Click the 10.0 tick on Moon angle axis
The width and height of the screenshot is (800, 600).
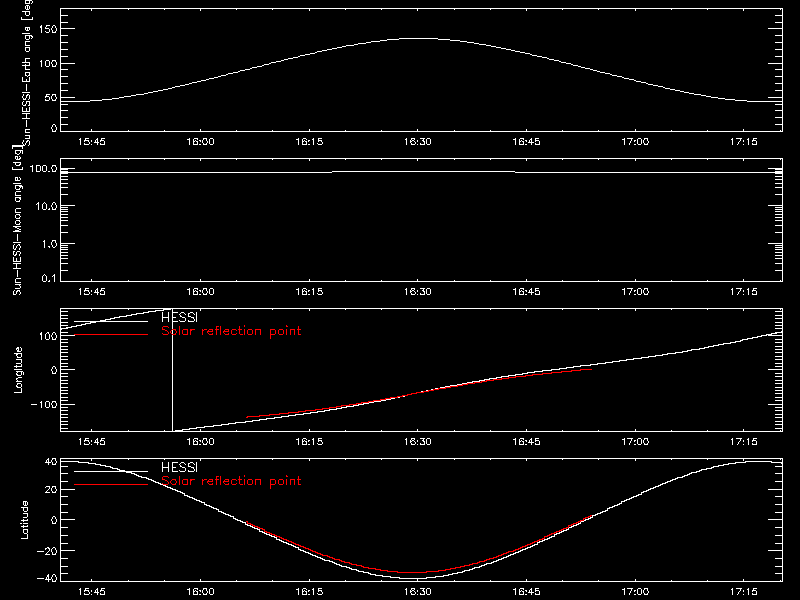point(46,206)
